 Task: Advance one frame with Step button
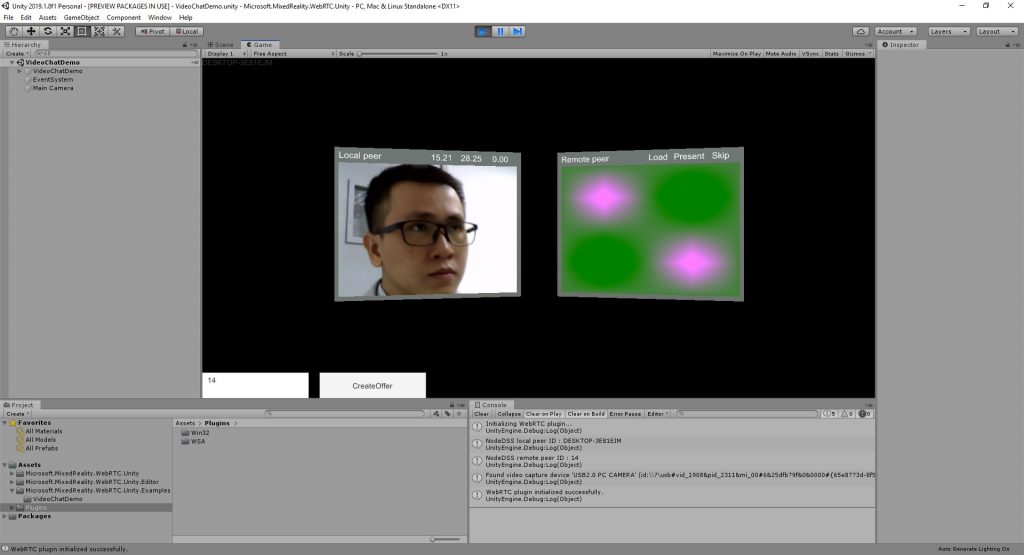click(517, 31)
